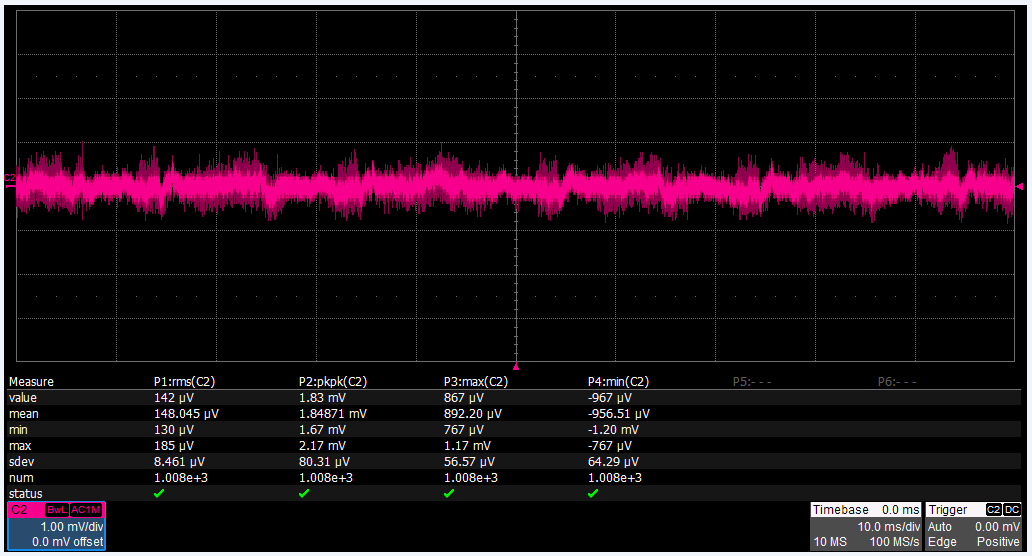Select the P1:rms(C2) measurement column header

tap(184, 382)
